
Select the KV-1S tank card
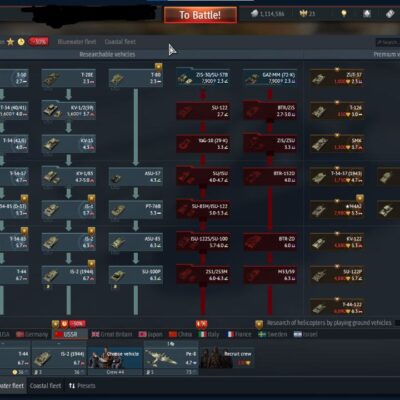[69, 144]
